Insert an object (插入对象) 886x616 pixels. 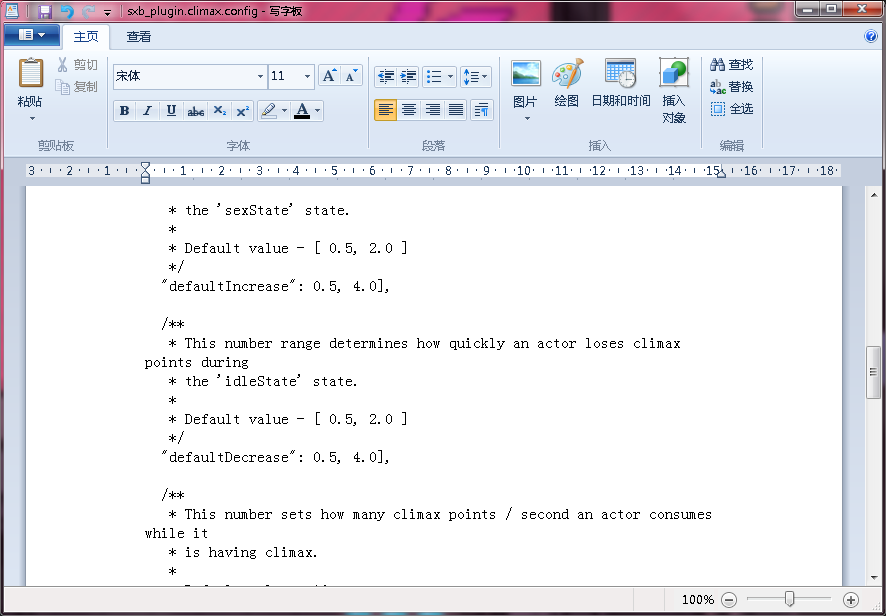pyautogui.click(x=674, y=90)
